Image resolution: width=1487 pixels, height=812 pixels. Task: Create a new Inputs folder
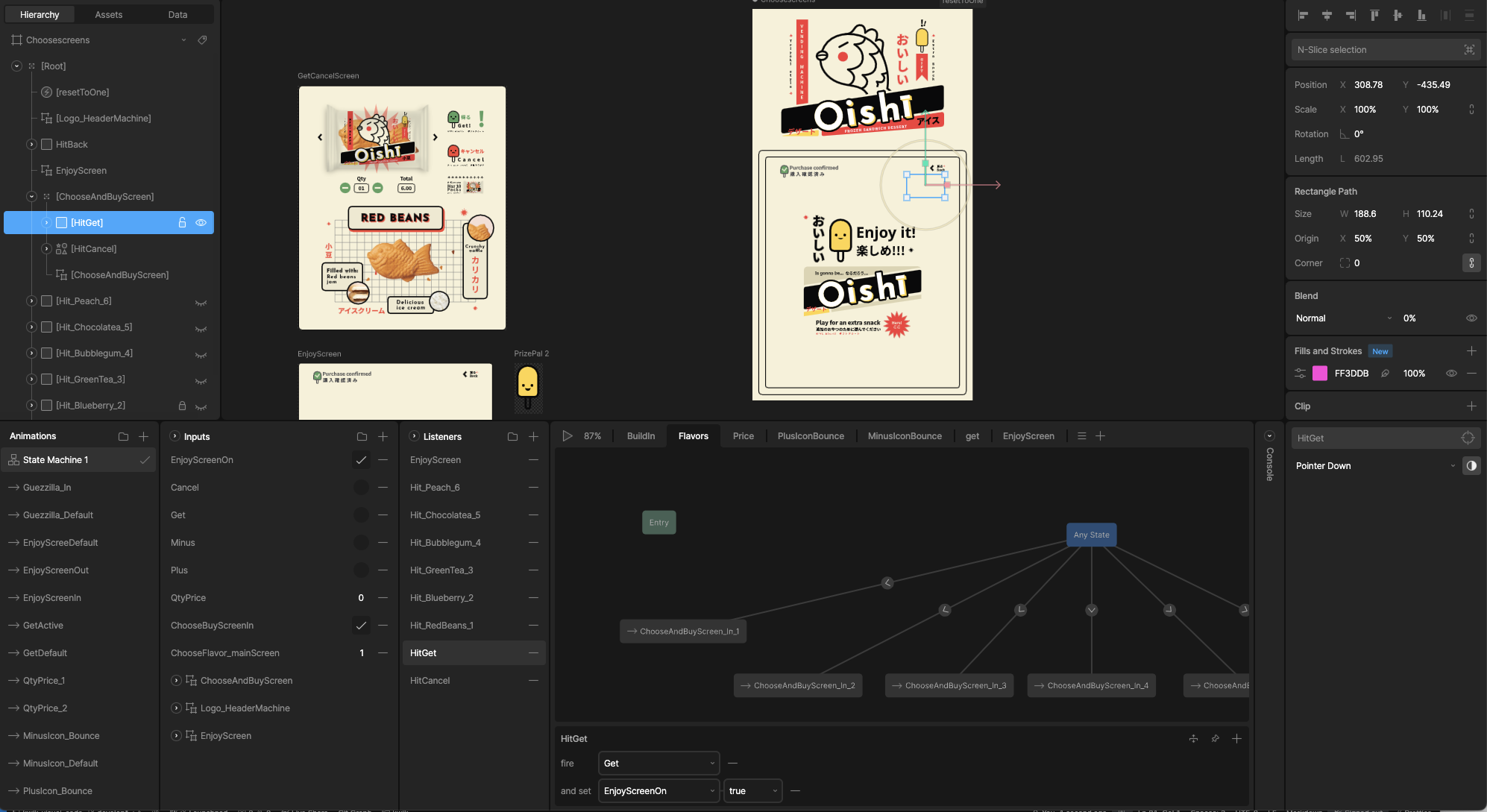point(362,436)
